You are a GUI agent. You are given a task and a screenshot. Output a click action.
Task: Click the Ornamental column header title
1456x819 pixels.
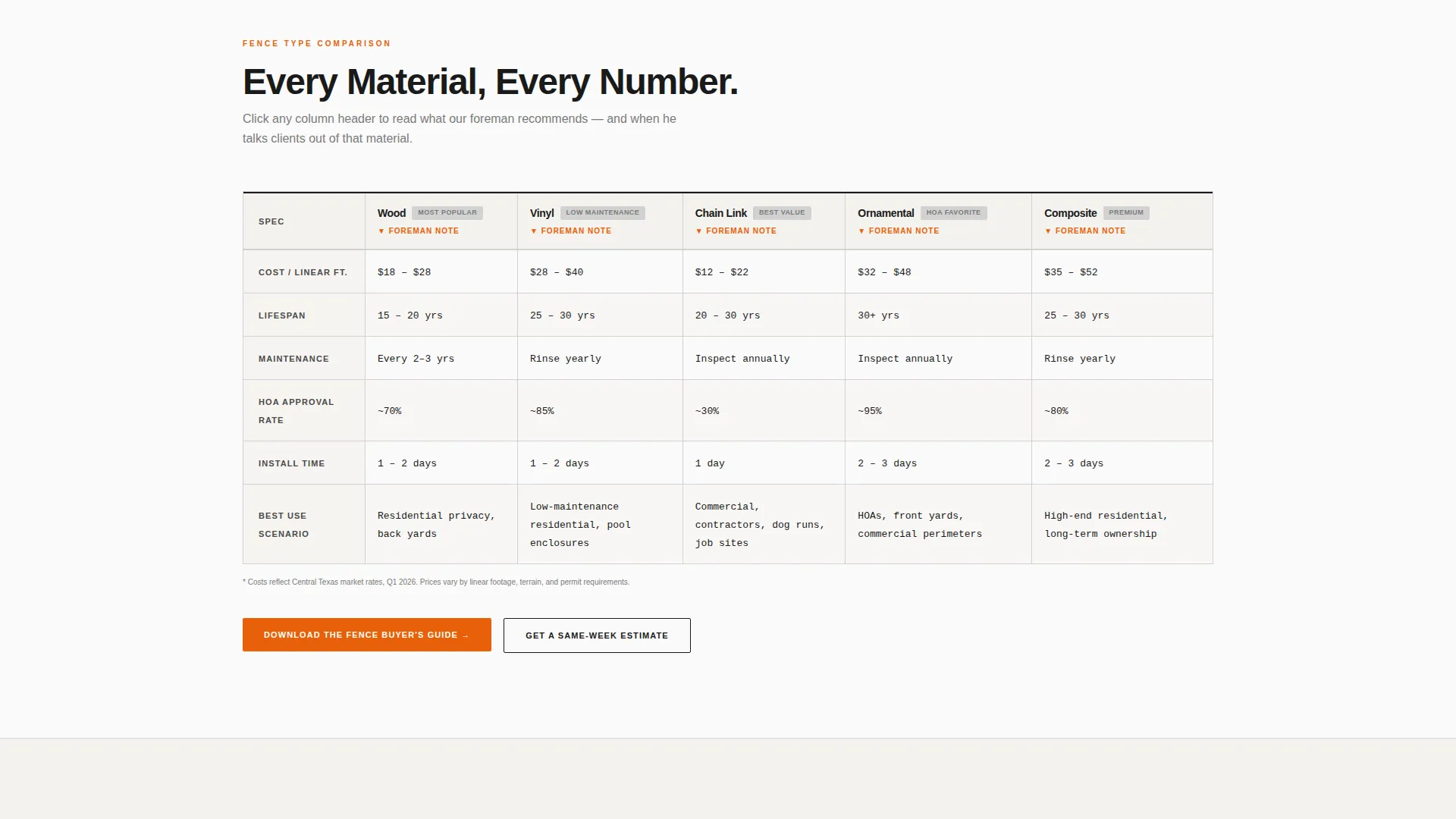tap(886, 213)
